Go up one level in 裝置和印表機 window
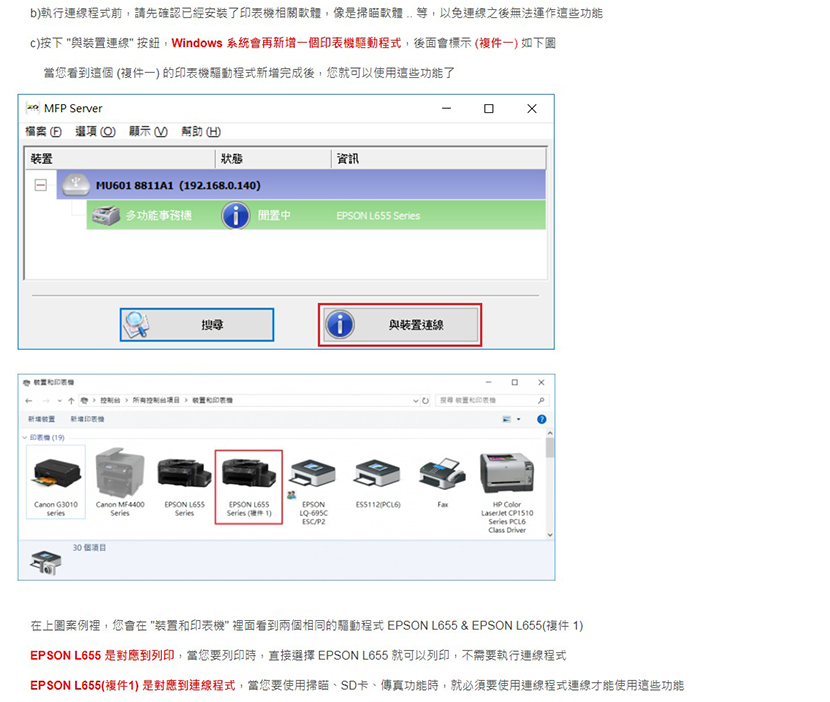The height and width of the screenshot is (702, 830). point(71,401)
